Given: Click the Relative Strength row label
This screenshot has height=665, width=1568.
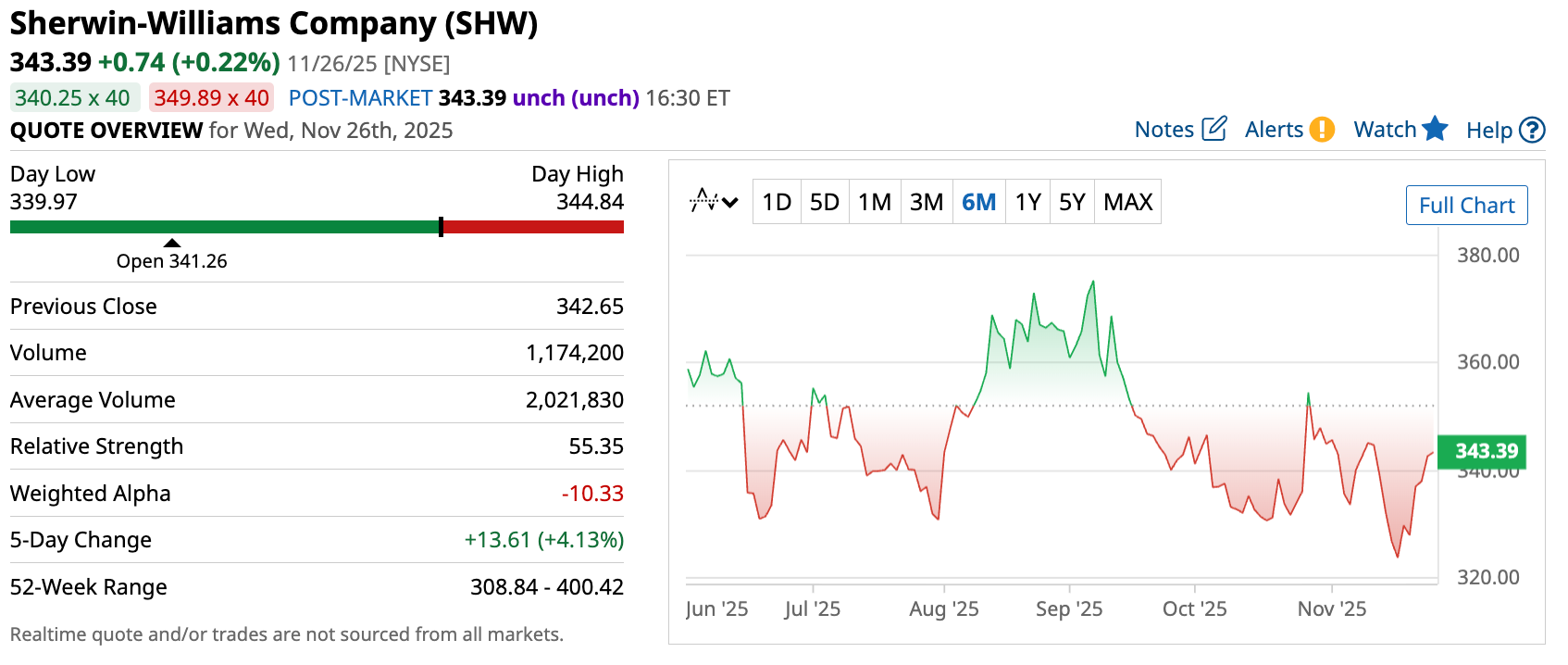Looking at the screenshot, I should [97, 446].
